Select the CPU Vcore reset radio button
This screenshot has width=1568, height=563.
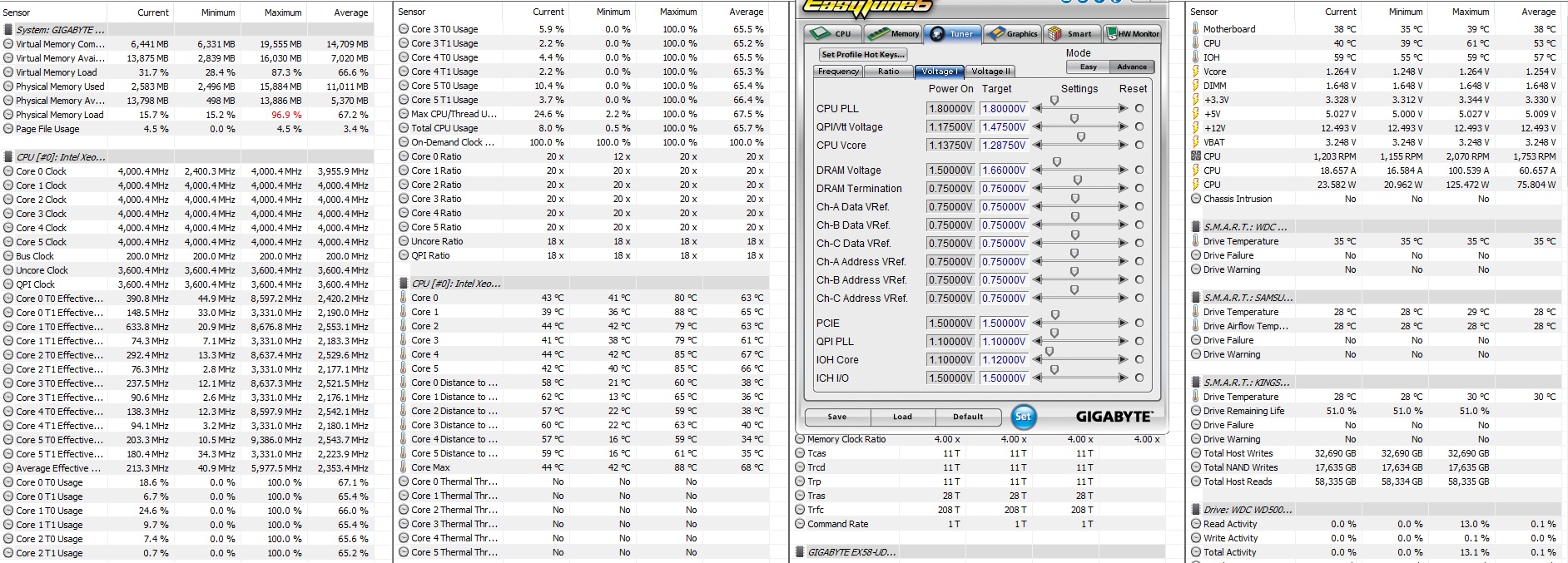pos(1139,145)
